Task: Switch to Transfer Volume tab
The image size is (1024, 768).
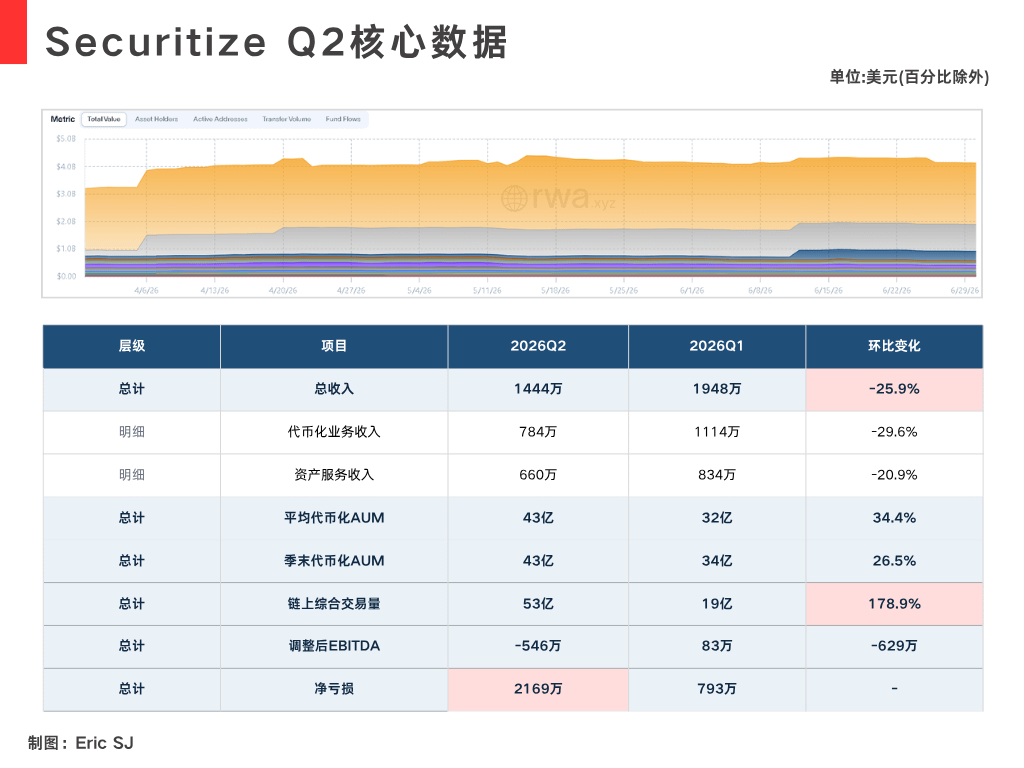Action: click(x=287, y=119)
